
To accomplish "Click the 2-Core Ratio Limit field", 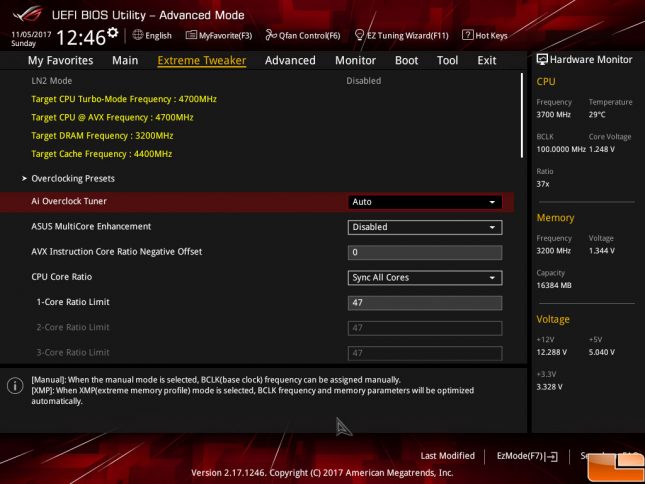I will pos(425,328).
